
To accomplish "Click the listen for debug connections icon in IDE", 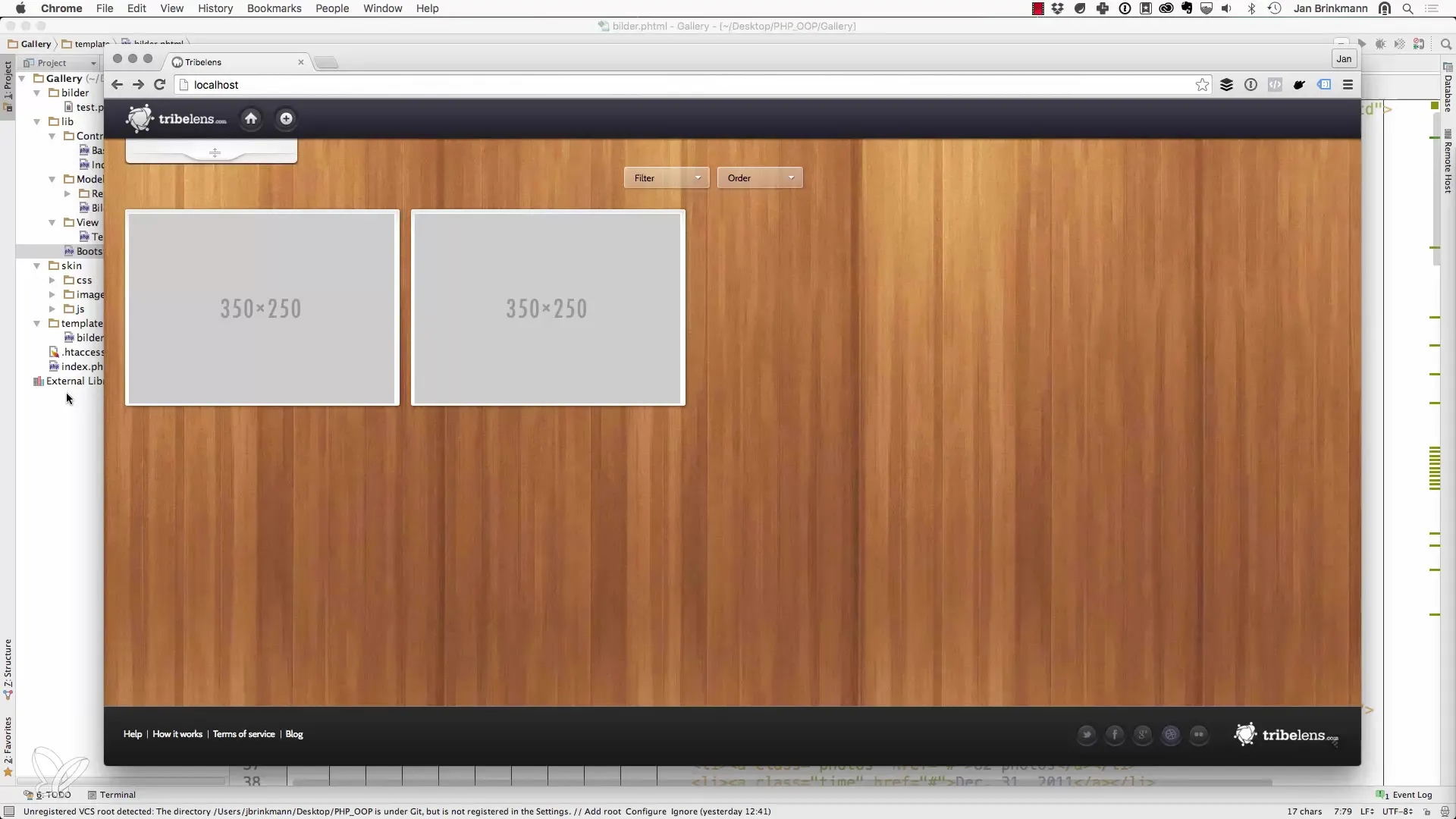I will coord(1419,44).
